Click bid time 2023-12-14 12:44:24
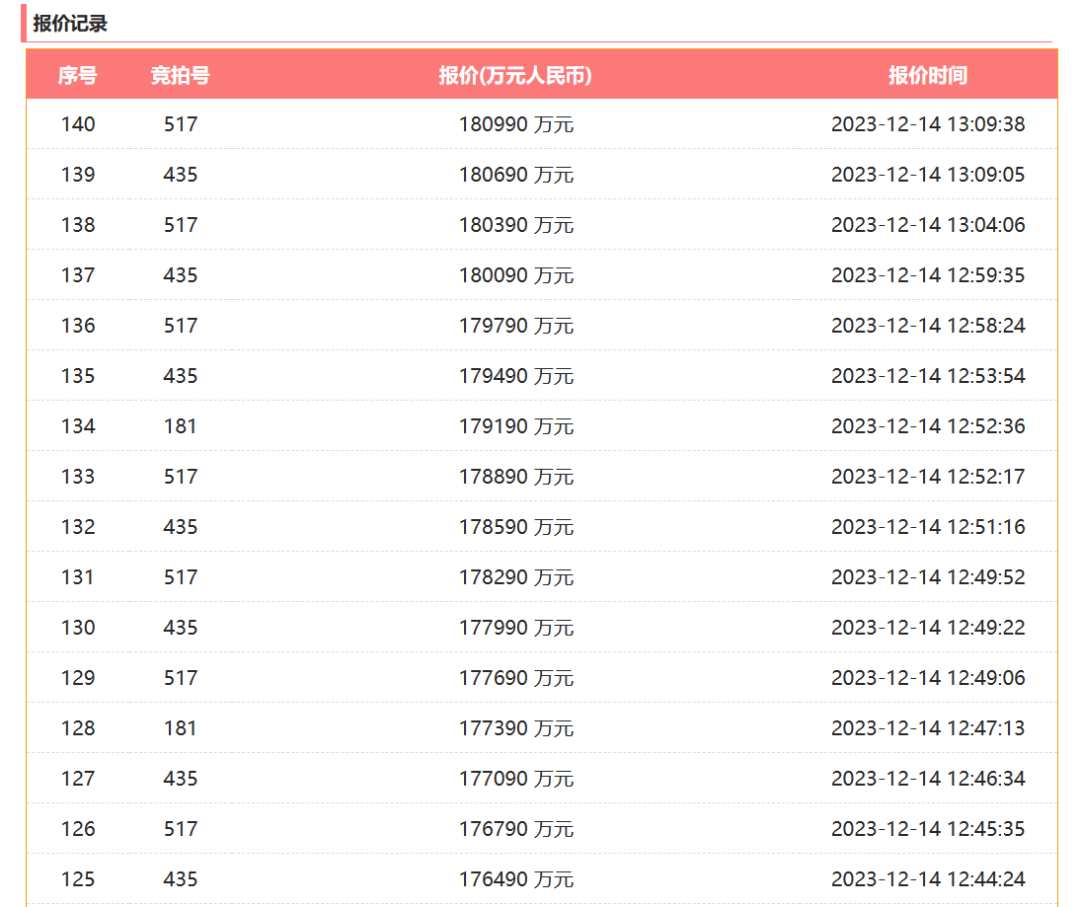Viewport: 1080px width, 907px height. pos(928,879)
